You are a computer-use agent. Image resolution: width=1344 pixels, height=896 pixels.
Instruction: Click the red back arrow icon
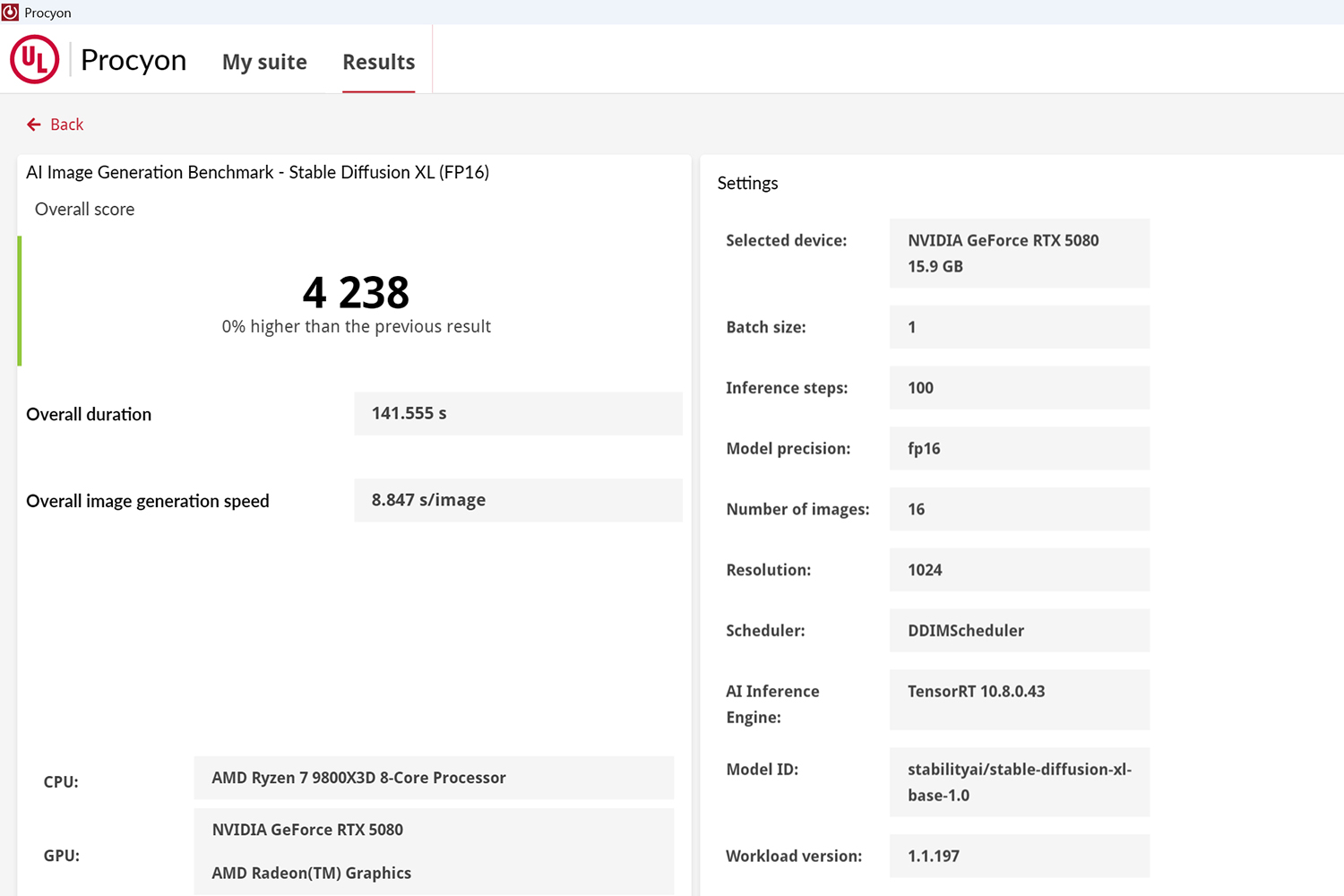34,125
